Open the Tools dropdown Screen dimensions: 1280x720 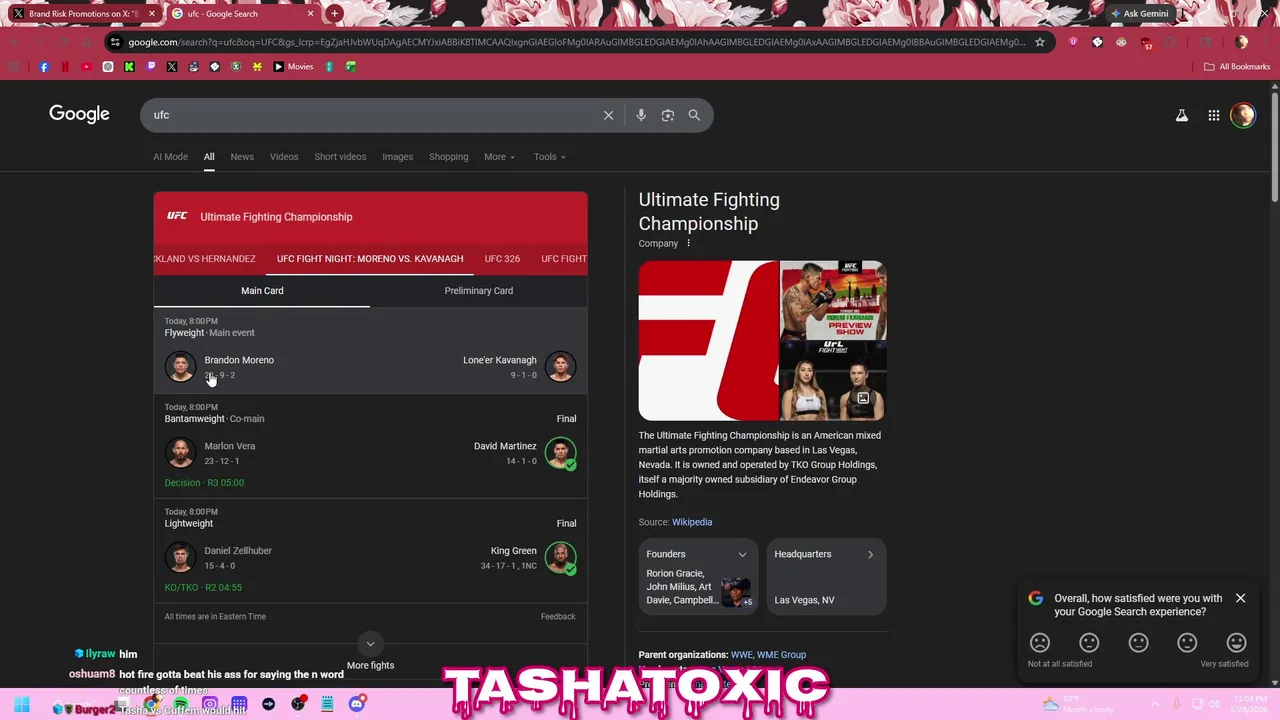[549, 157]
